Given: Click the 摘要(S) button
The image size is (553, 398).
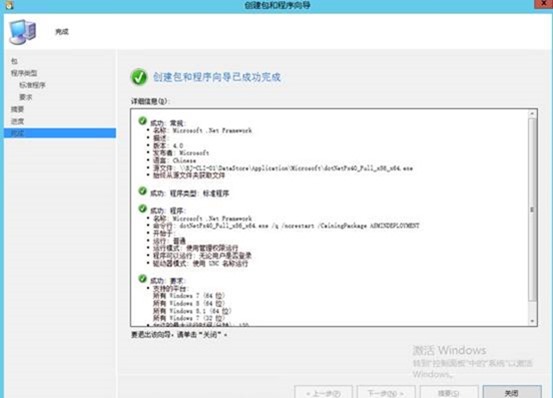Looking at the screenshot, I should coord(449,392).
